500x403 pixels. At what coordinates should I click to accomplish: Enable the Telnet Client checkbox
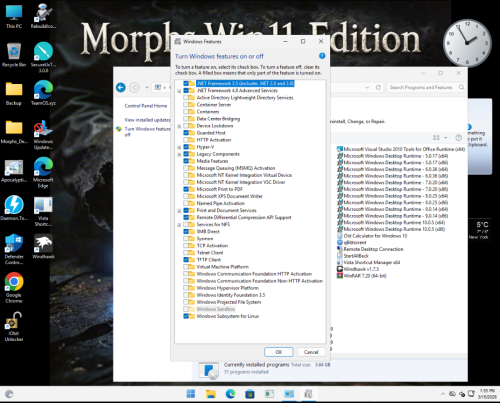pyautogui.click(x=186, y=253)
